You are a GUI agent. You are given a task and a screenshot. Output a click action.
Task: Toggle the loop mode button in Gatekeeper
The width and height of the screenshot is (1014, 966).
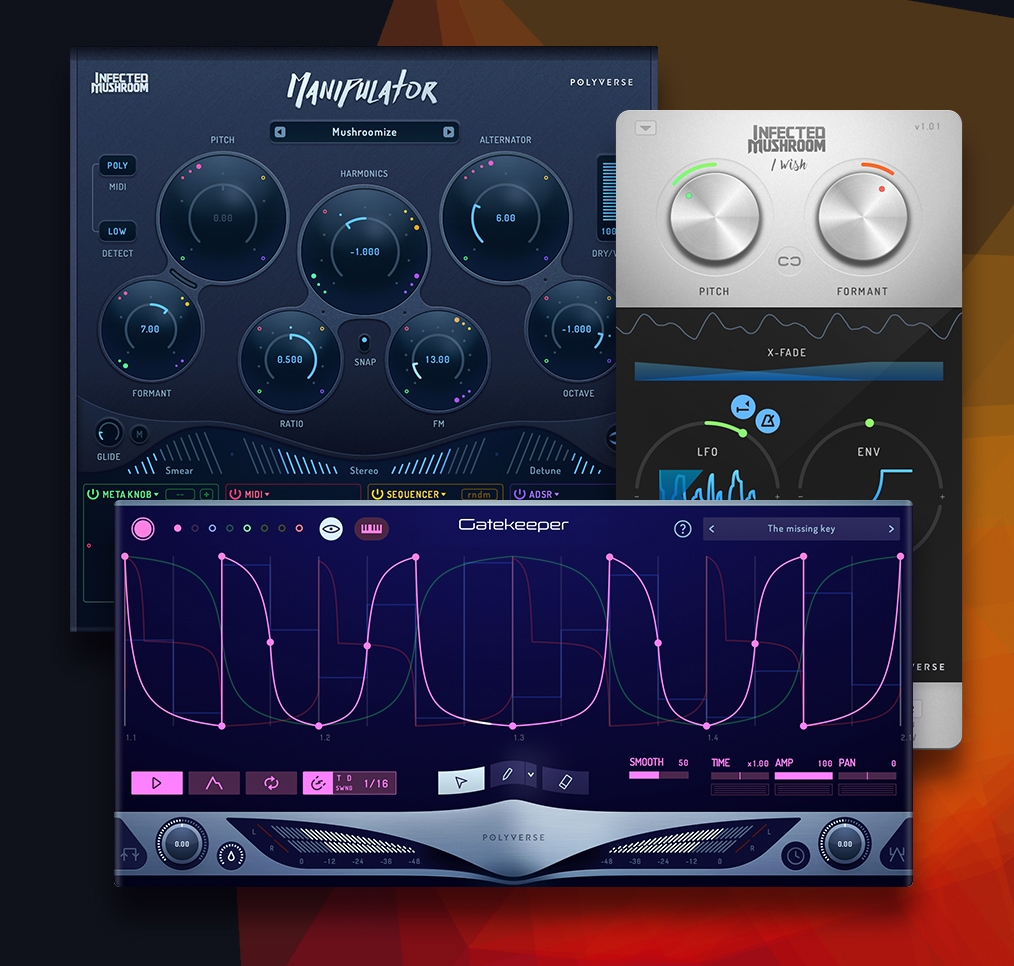coord(271,783)
